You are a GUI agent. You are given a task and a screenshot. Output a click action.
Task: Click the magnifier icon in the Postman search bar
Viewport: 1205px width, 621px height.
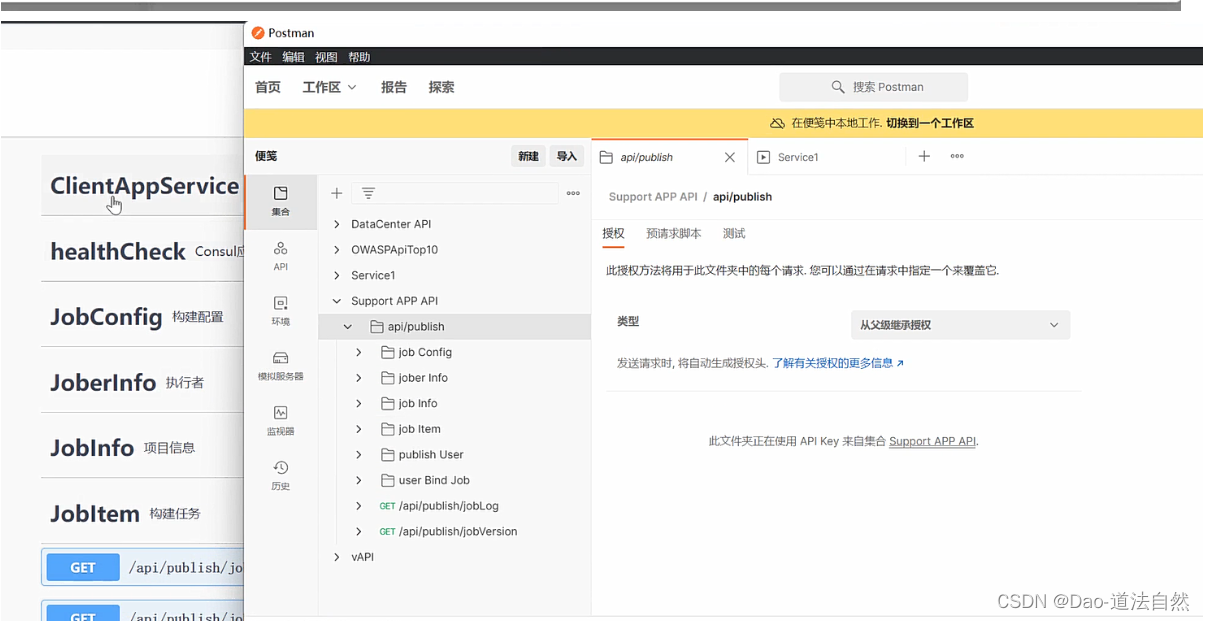click(838, 87)
